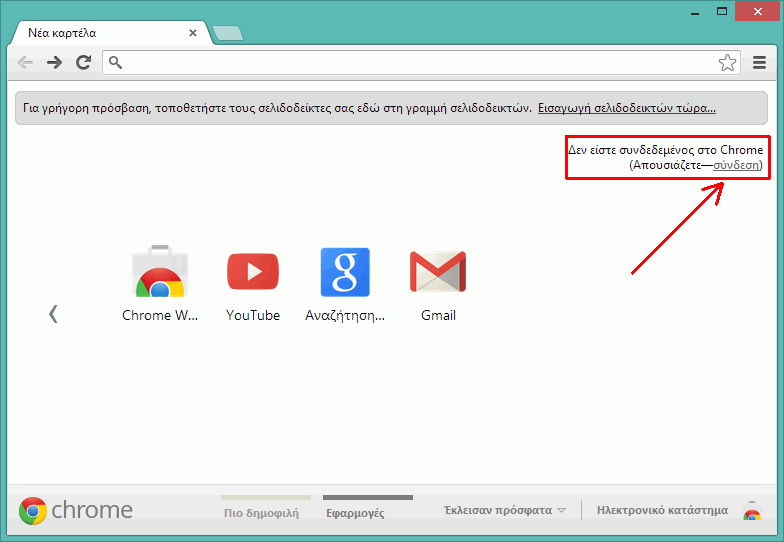Switch to Πιο δημοφιλή section
784x542 pixels.
(262, 512)
